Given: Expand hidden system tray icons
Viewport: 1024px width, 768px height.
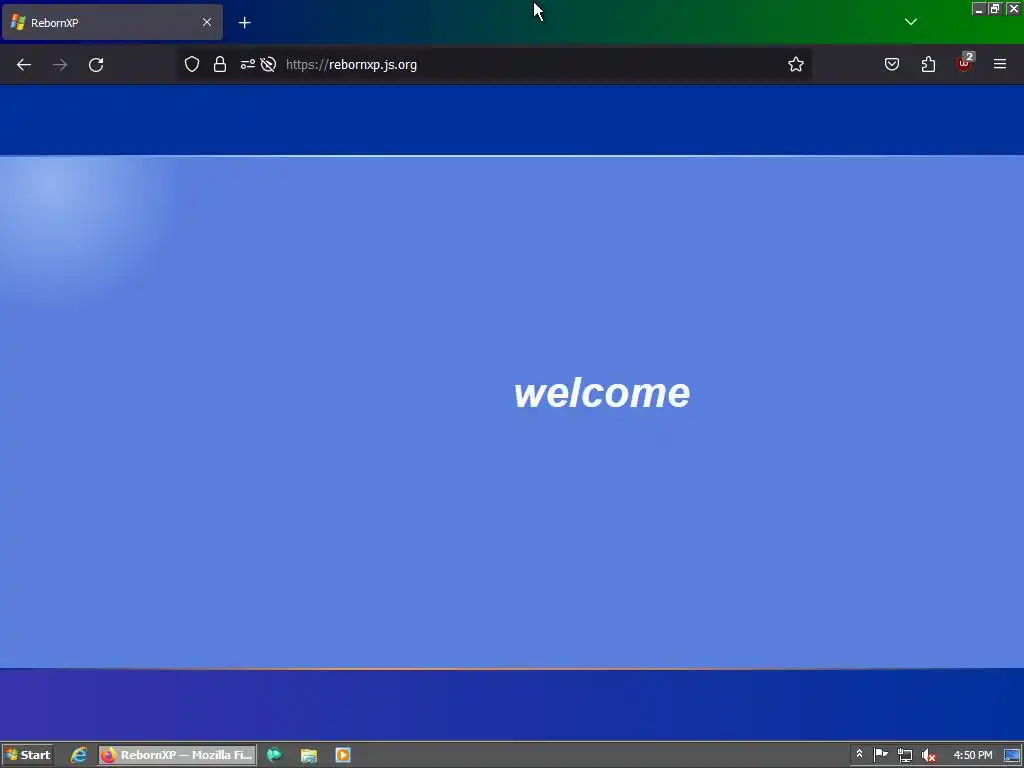Looking at the screenshot, I should [x=859, y=754].
